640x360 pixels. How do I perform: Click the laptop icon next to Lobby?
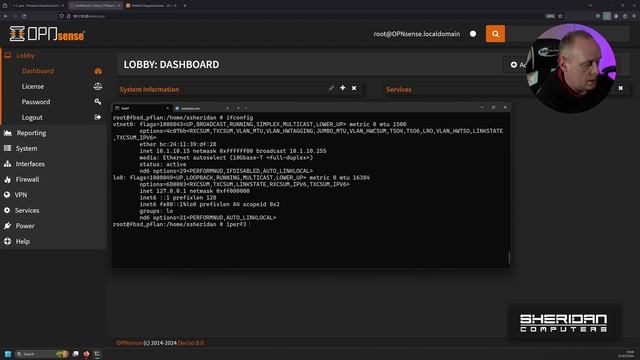(8, 55)
